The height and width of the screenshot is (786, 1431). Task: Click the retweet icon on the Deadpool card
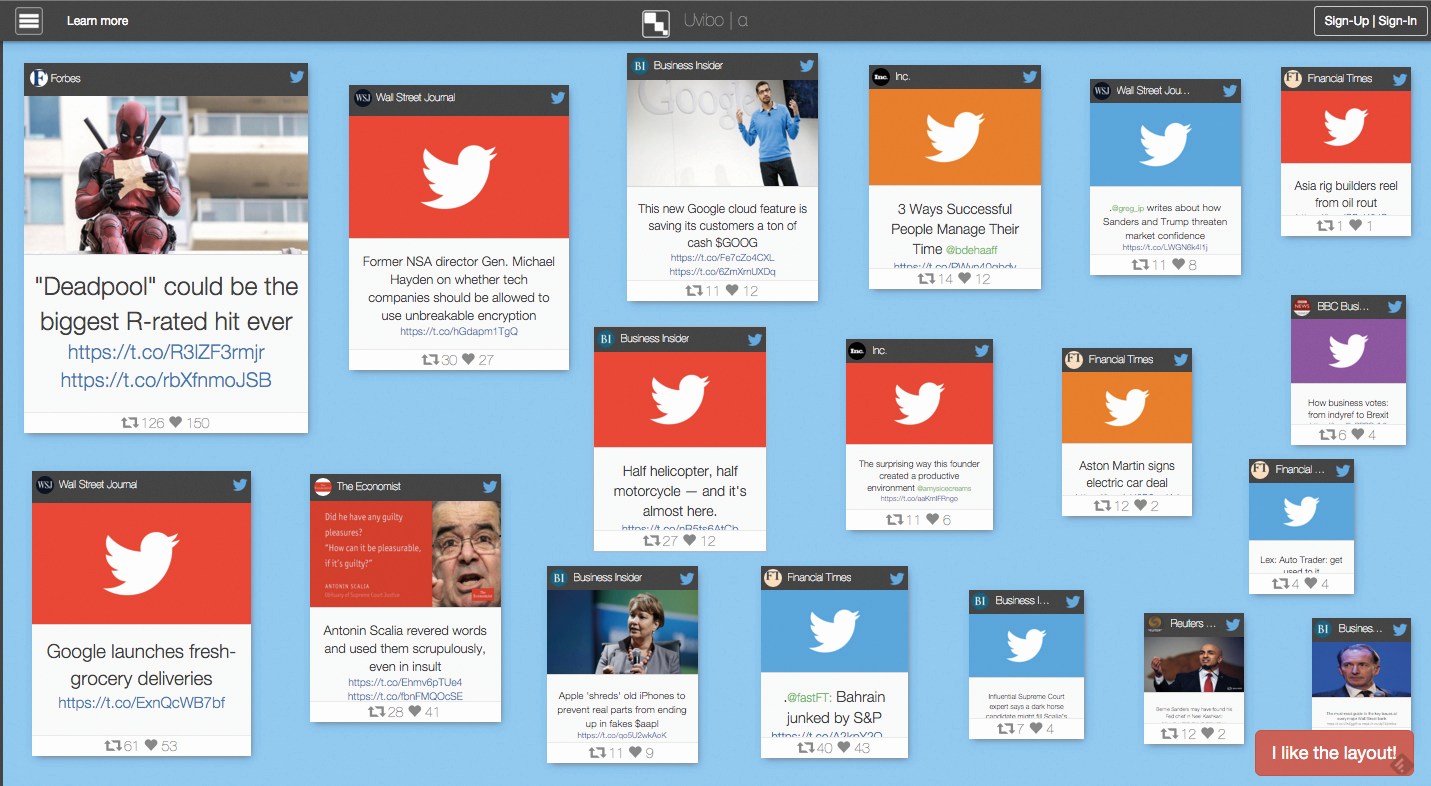(129, 422)
